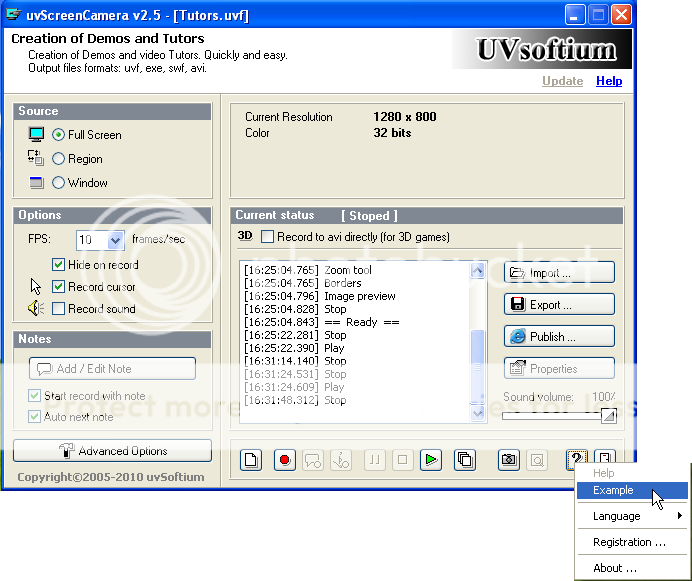The width and height of the screenshot is (692, 581).
Task: Toggle the Hide on record checkbox
Action: coord(58,264)
